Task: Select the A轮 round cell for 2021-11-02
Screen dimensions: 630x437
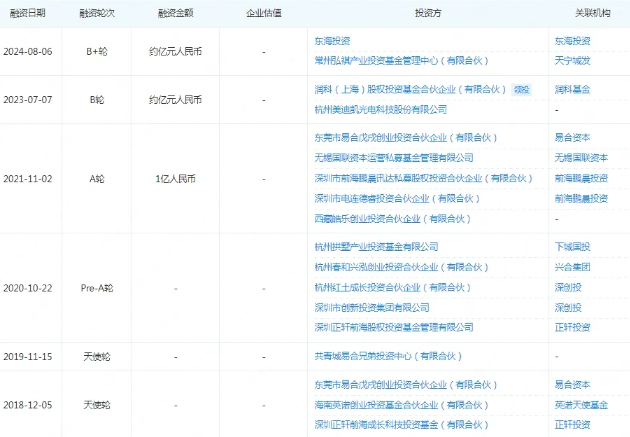Action: (97, 179)
